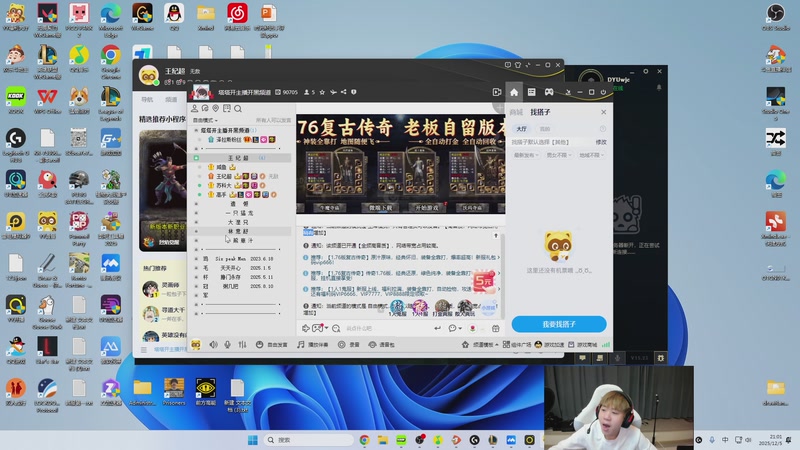800x450 pixels.
Task: Click the message icon in YY title bar
Action: click(508, 65)
